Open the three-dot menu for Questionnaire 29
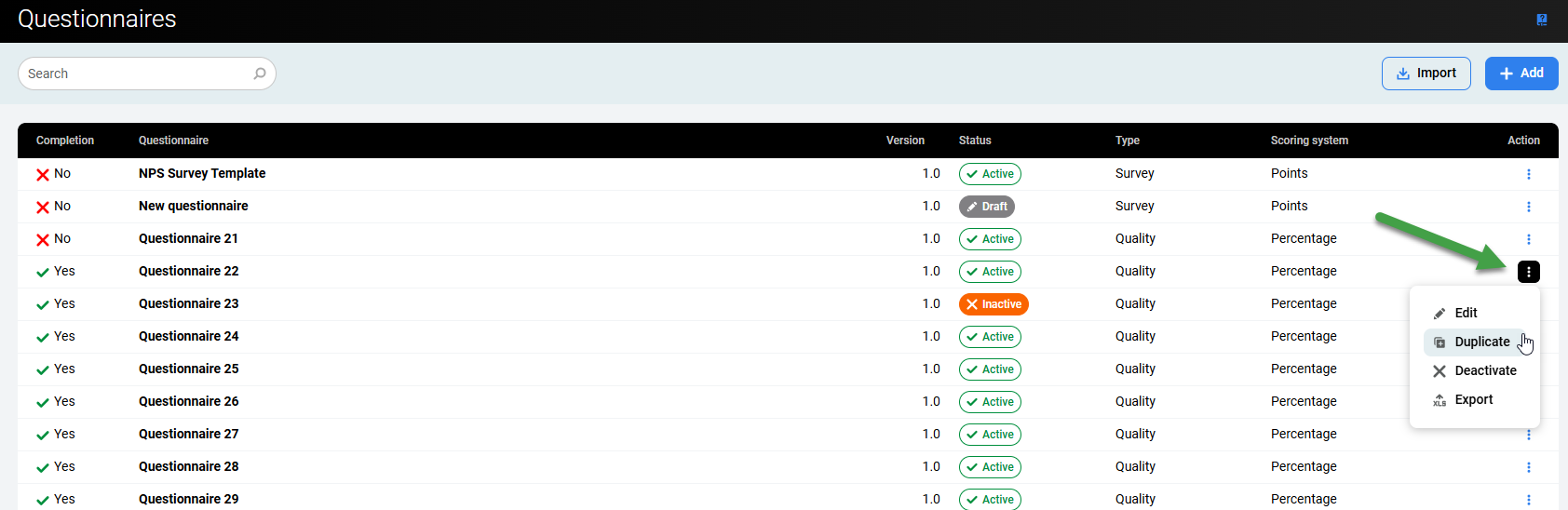This screenshot has width=1568, height=510. (1528, 500)
